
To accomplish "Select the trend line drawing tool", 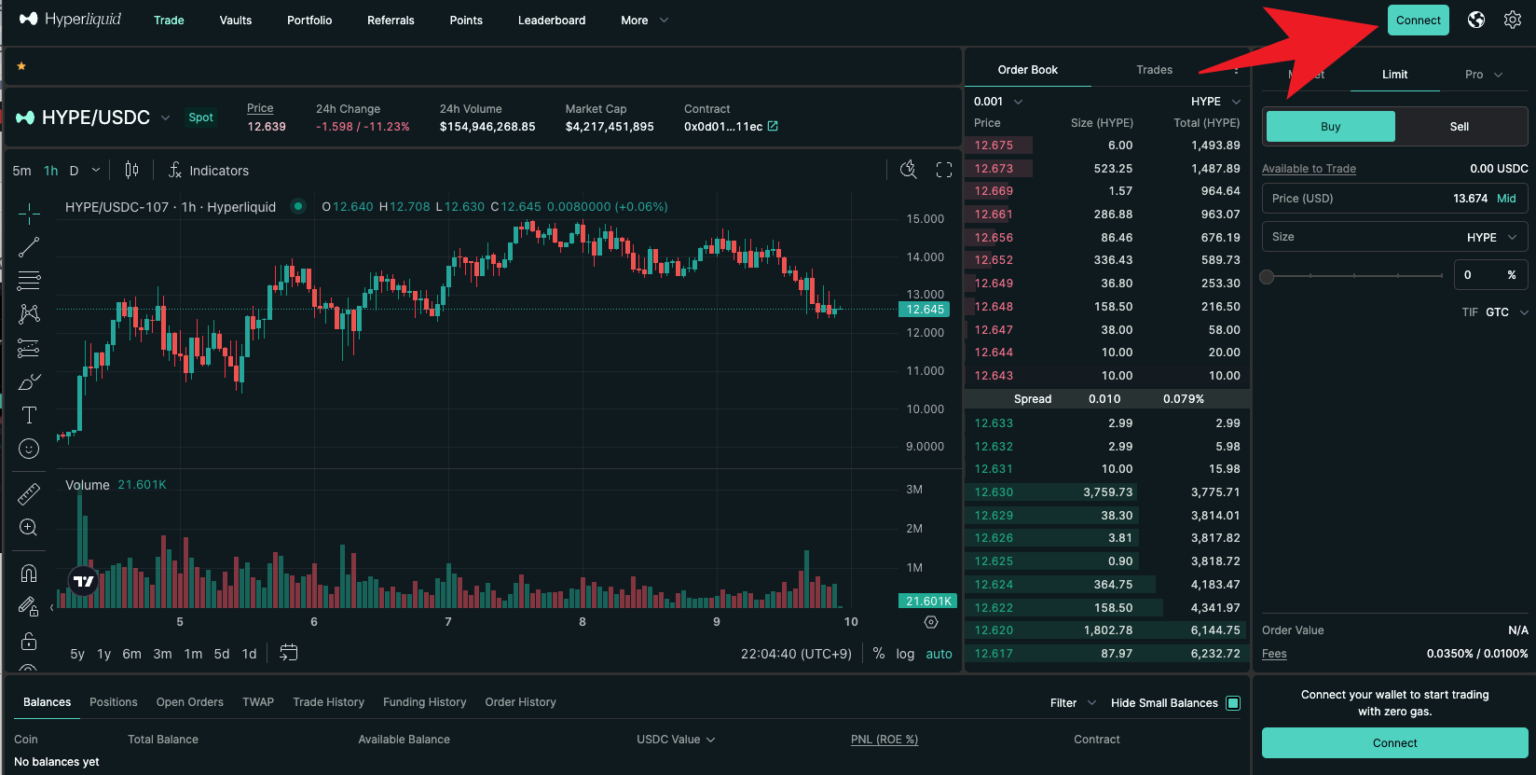I will pyautogui.click(x=27, y=246).
